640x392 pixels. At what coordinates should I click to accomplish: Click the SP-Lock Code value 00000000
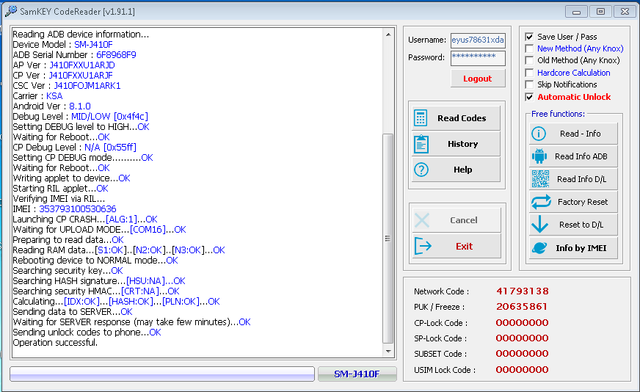coord(522,338)
